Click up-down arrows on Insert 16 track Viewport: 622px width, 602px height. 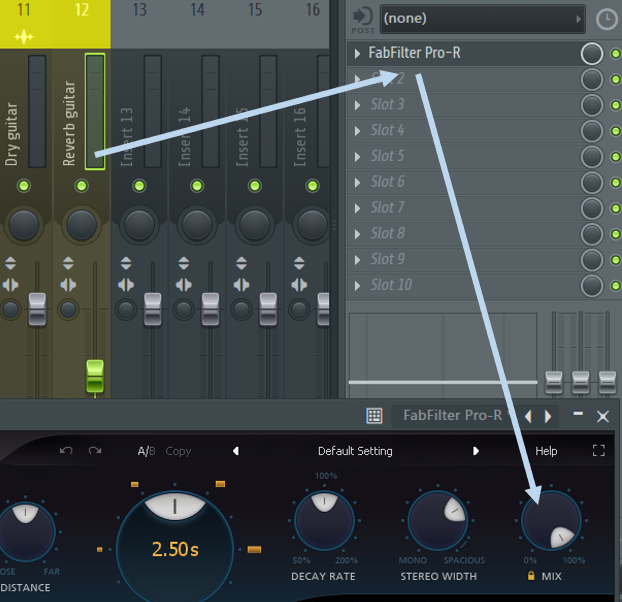[299, 263]
